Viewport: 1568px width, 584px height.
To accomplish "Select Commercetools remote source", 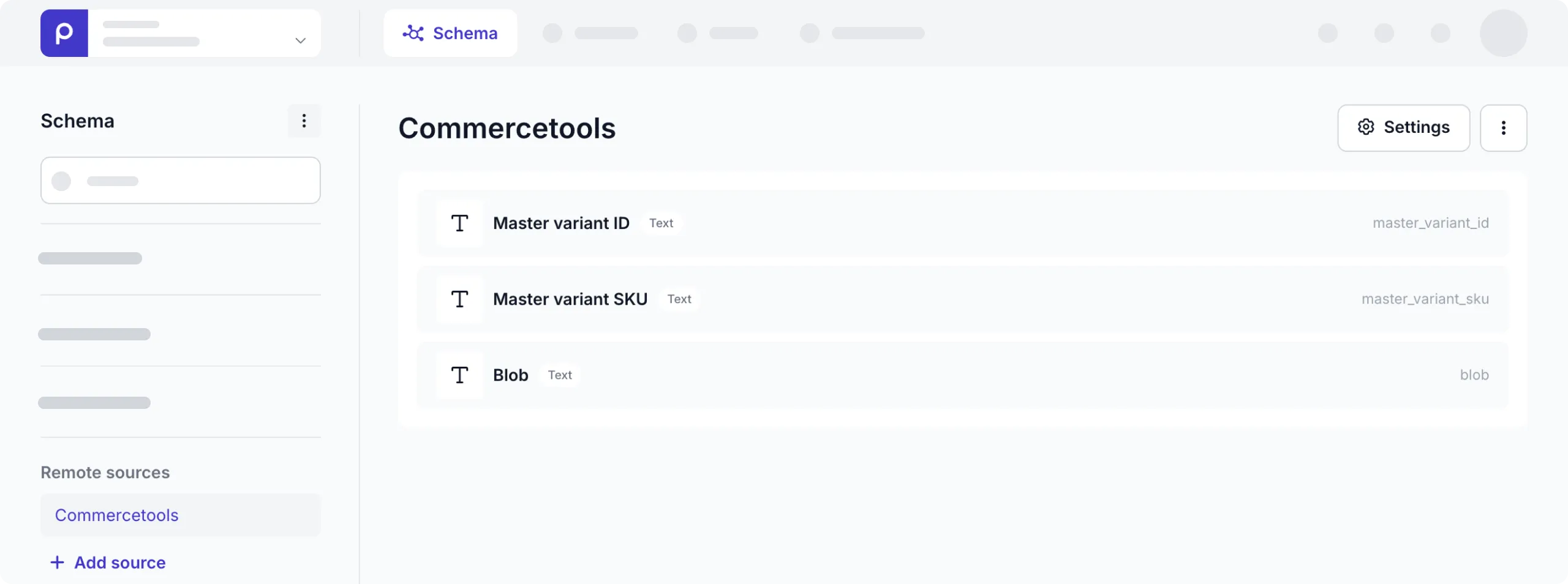I will (x=181, y=515).
